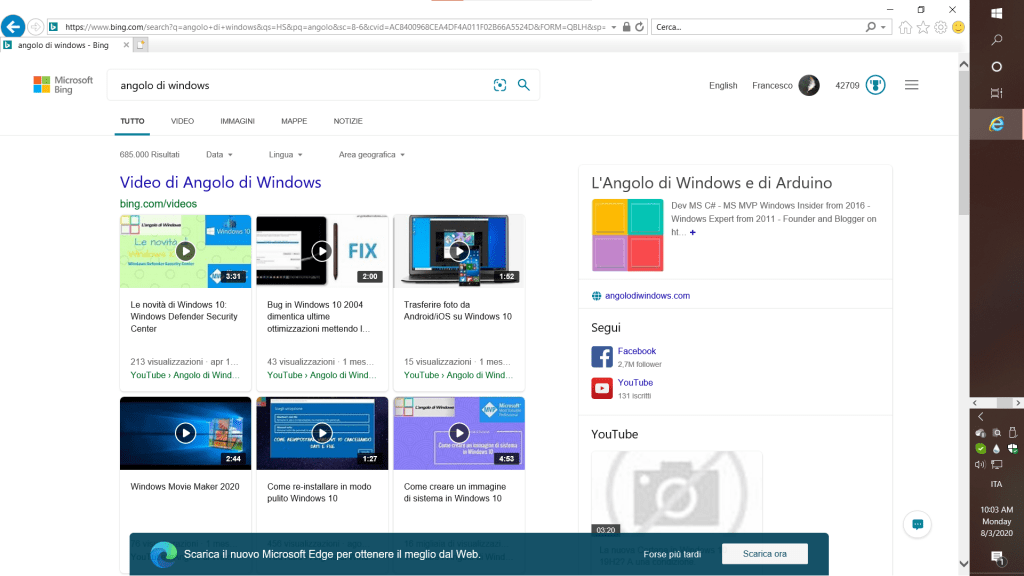This screenshot has height=576, width=1024.
Task: Open the Bing rewards trophy icon
Action: 876,85
